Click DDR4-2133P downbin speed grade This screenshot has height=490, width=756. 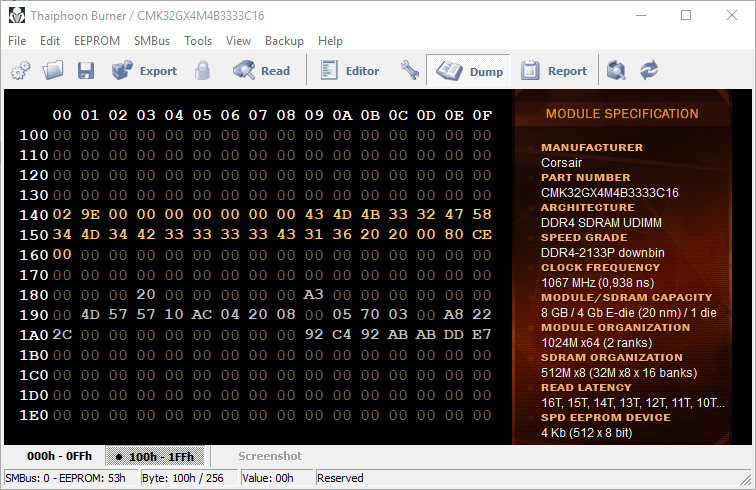(x=603, y=253)
